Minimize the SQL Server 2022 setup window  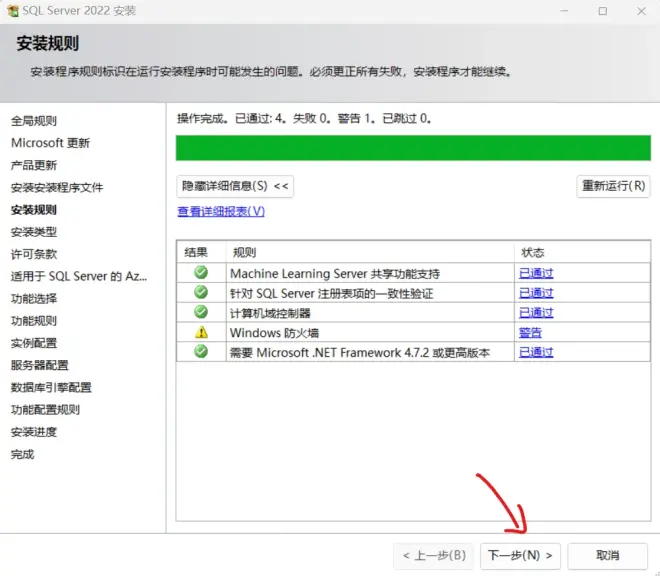coord(564,11)
